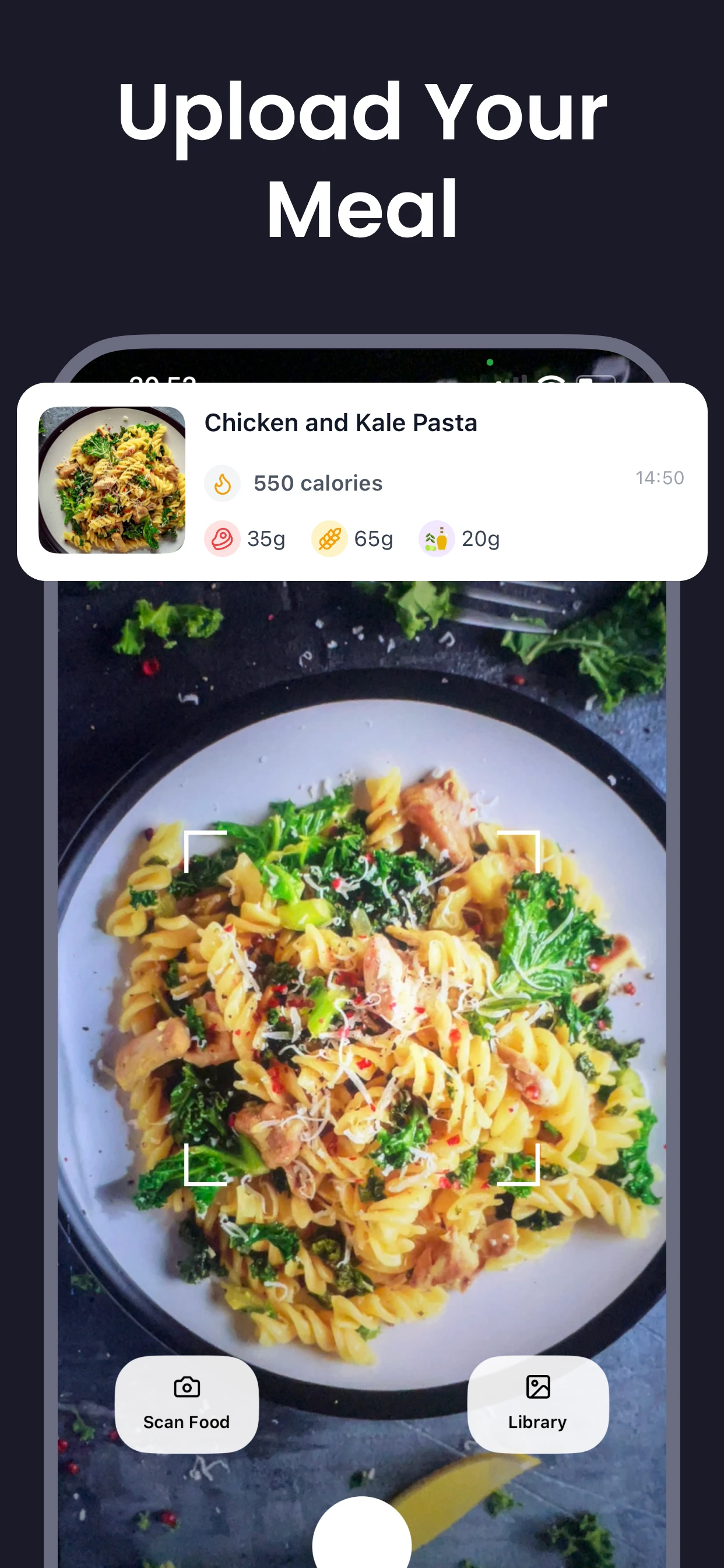Tap the picture icon above Library
Image resolution: width=724 pixels, height=1568 pixels.
tap(538, 1387)
